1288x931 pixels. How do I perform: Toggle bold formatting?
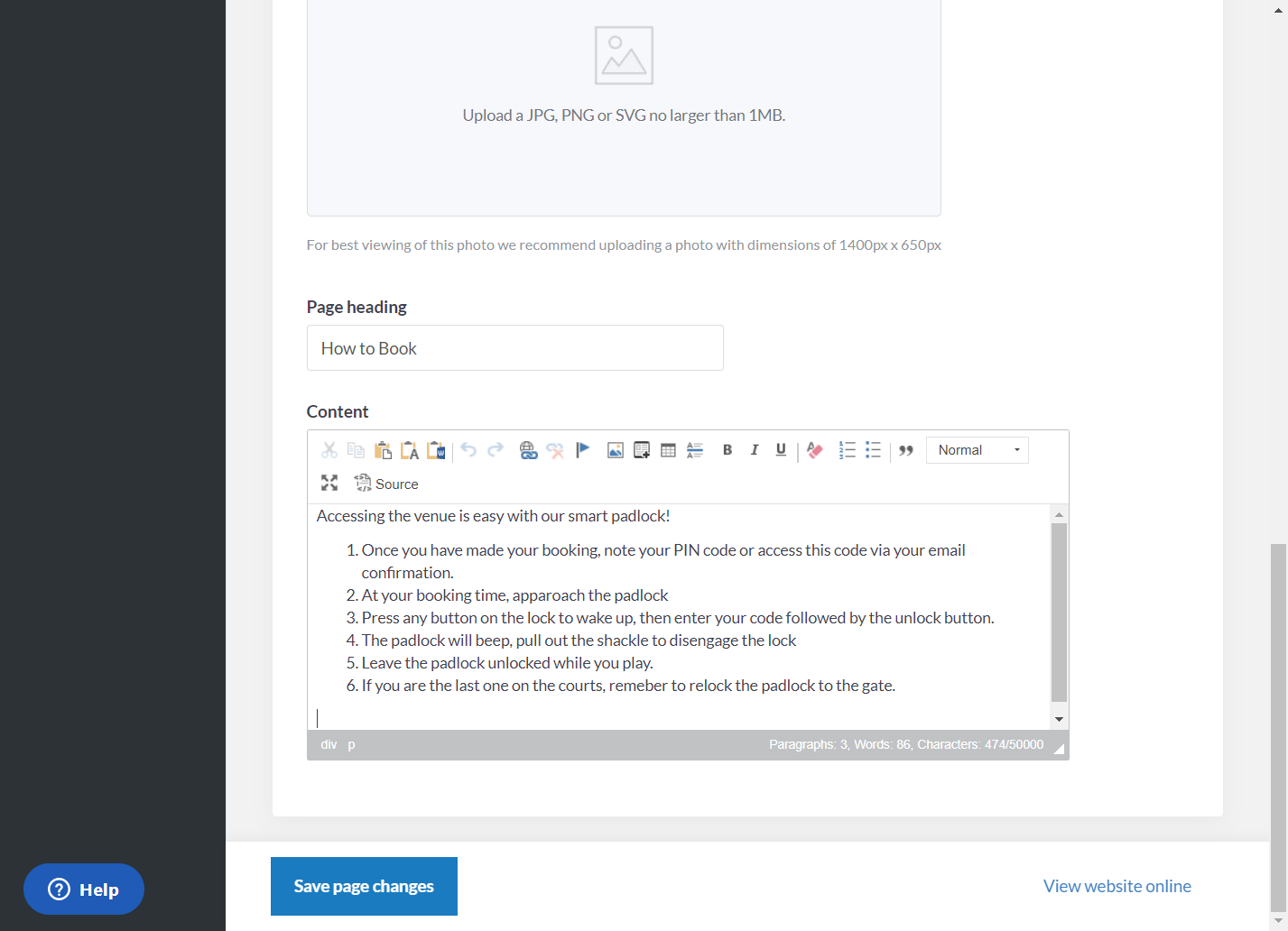click(x=727, y=449)
